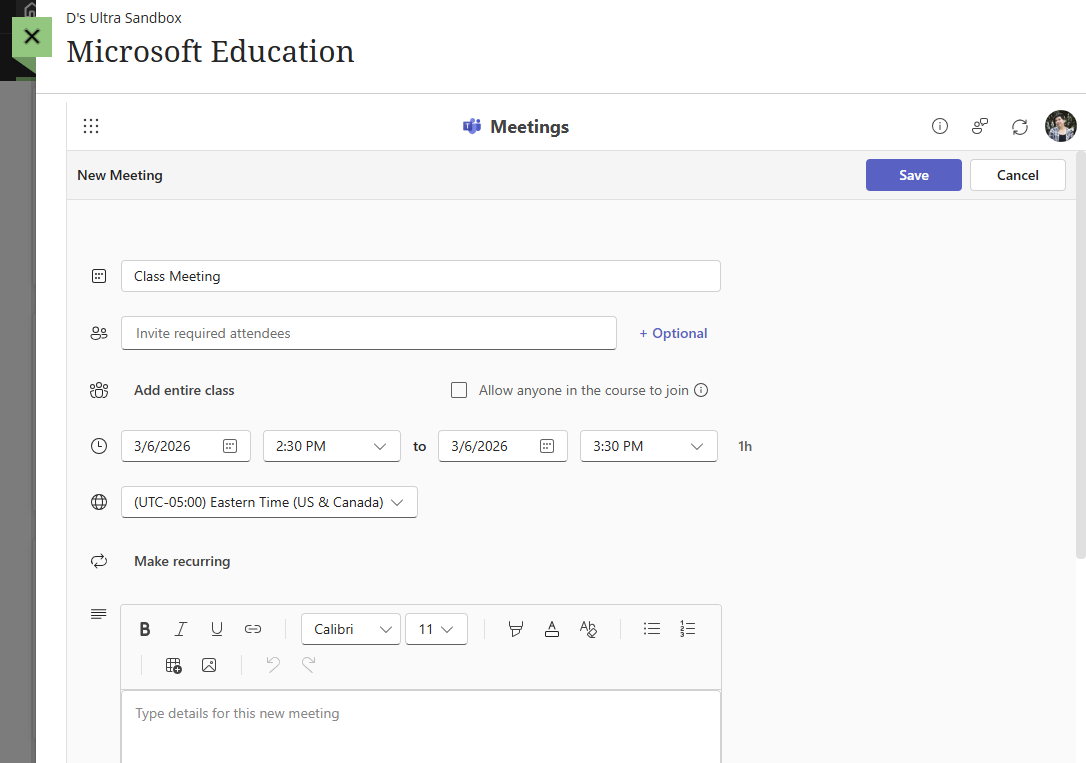
Task: Click the globe time zone icon
Action: [x=99, y=502]
